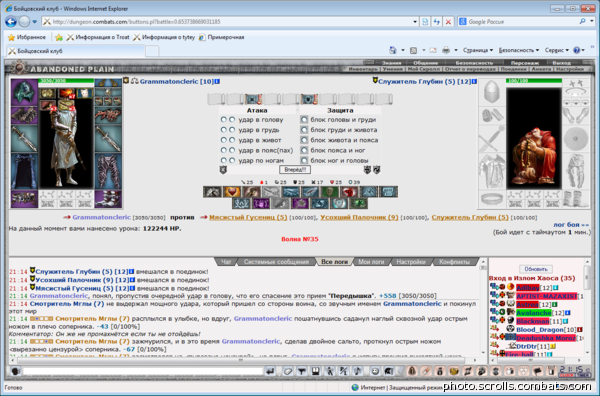Click the Вперёд!!! button
Image resolution: width=600 pixels, height=396 pixels.
coord(295,169)
